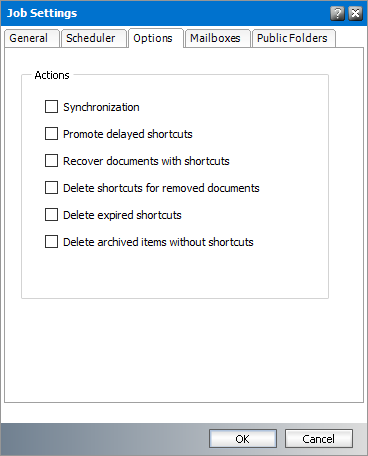Toggle Delete shortcuts for removed documents
This screenshot has width=368, height=456.
point(51,188)
